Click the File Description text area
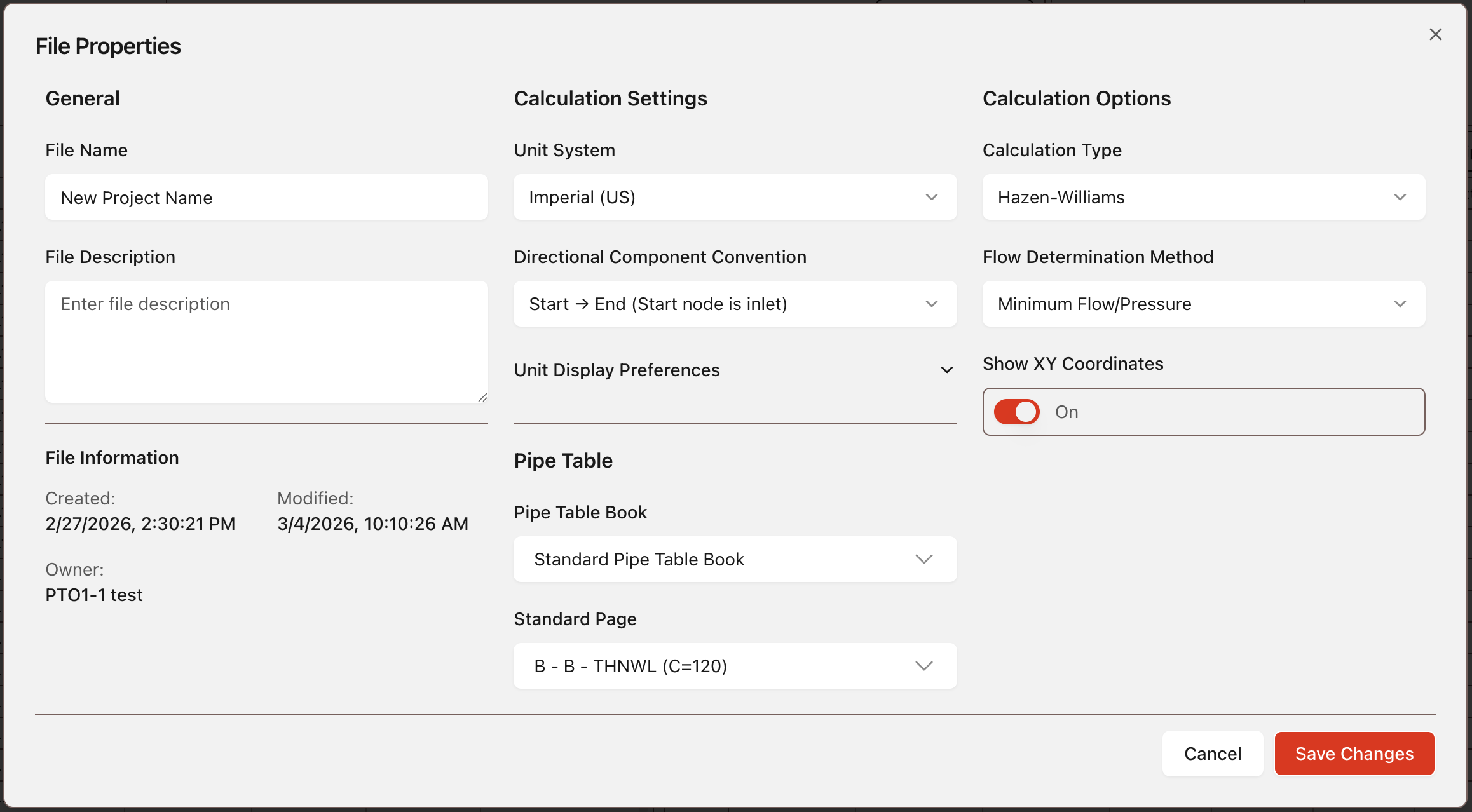 (266, 342)
